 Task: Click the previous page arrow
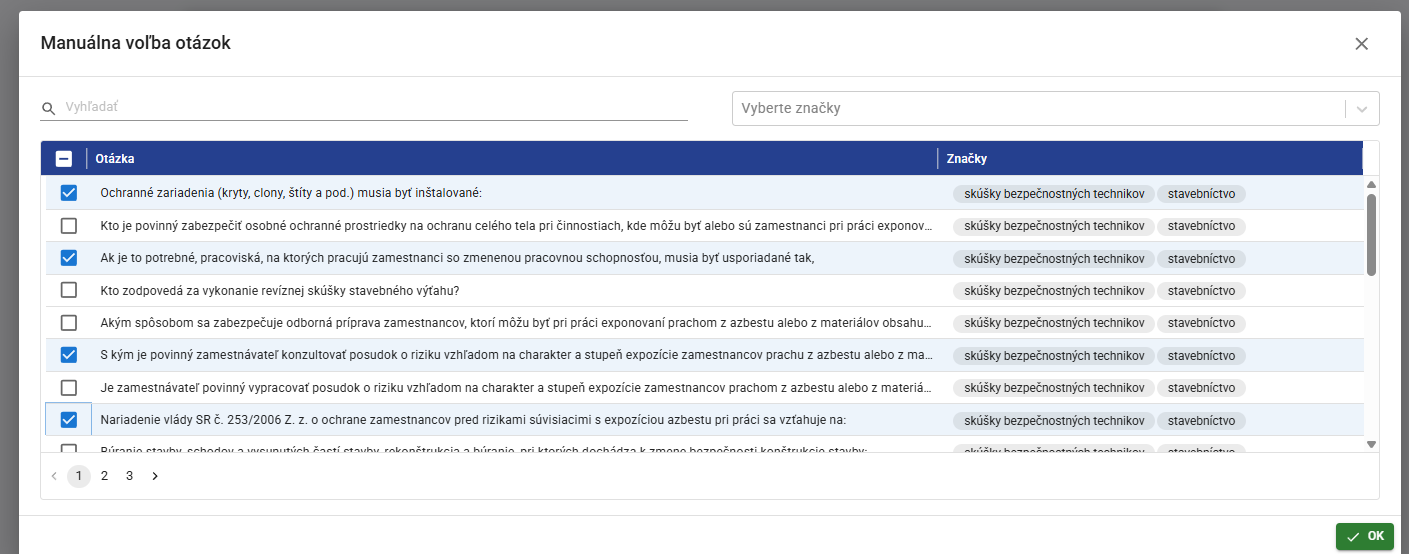[x=54, y=476]
